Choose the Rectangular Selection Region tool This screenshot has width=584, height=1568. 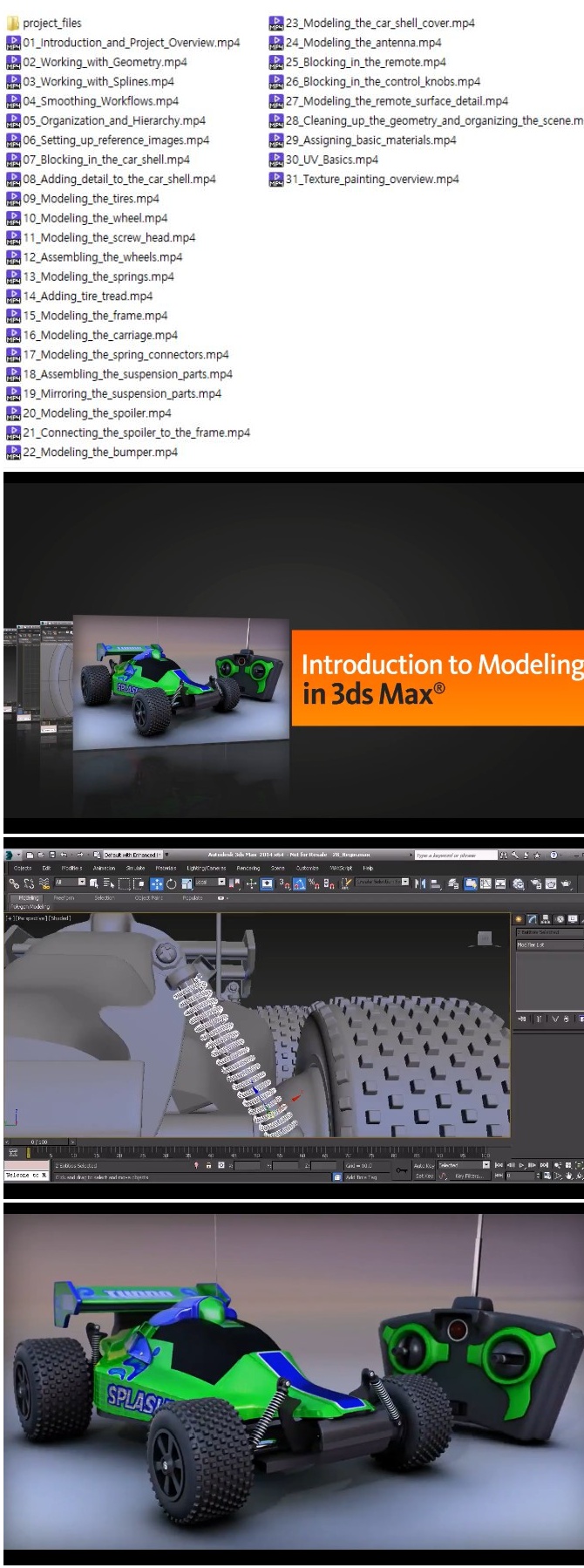pyautogui.click(x=124, y=883)
